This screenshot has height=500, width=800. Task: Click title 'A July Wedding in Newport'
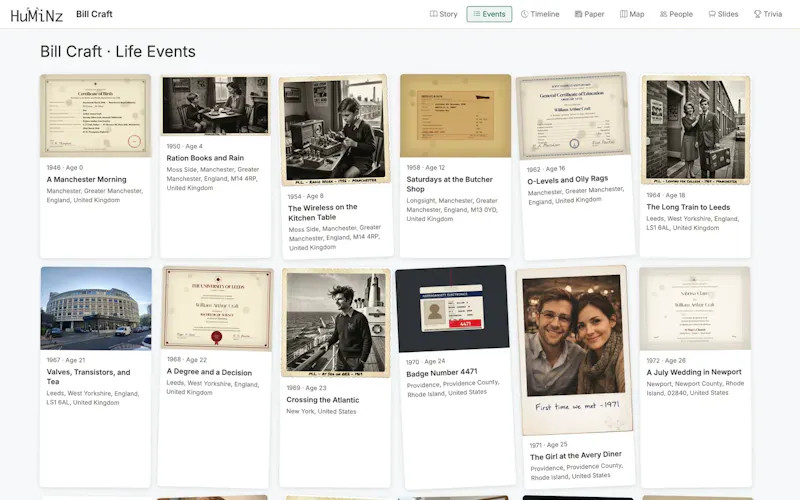694,372
